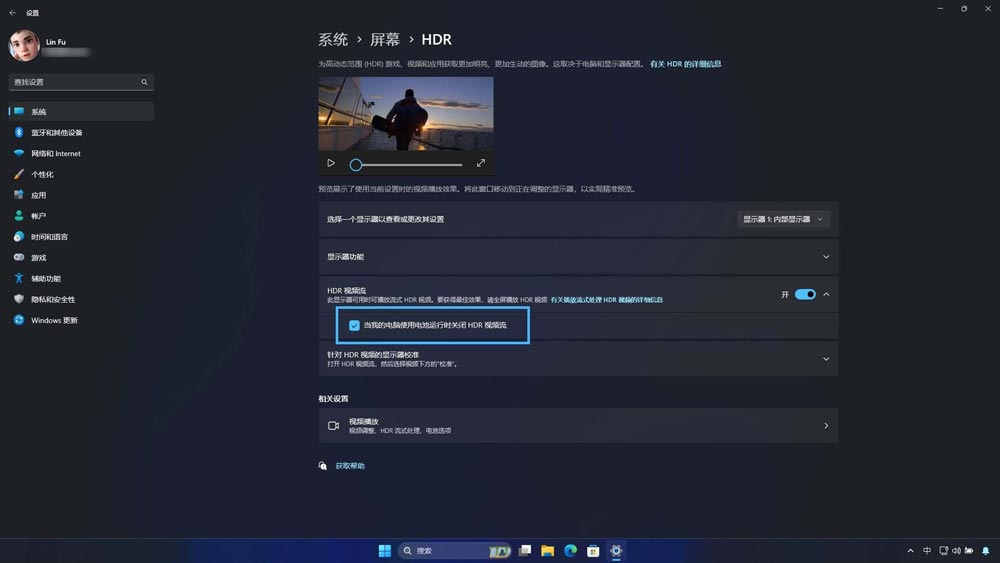Open 有关 HDR 的详细信息 link
This screenshot has width=1000, height=563.
686,64
